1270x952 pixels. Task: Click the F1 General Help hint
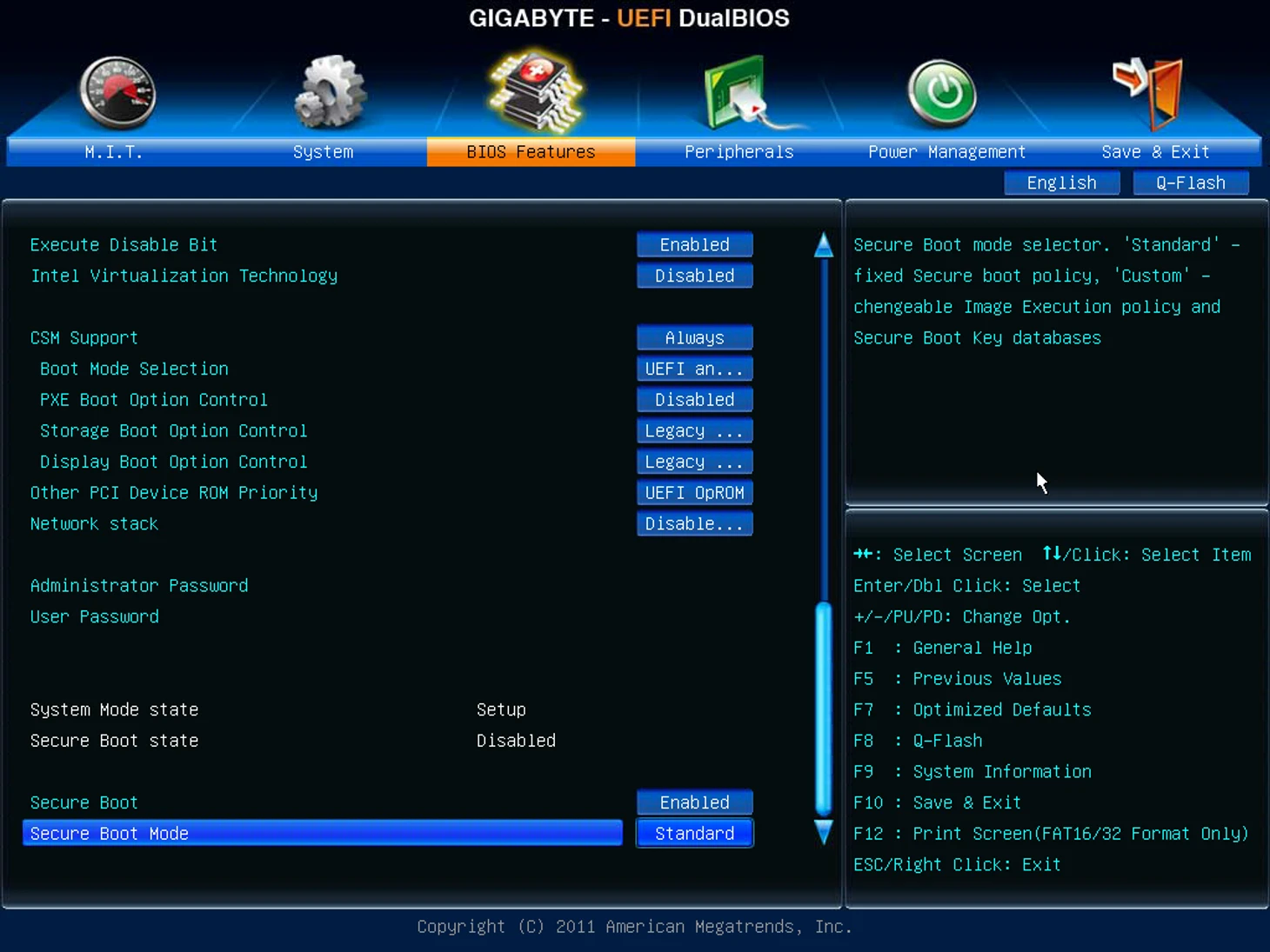[x=943, y=648]
